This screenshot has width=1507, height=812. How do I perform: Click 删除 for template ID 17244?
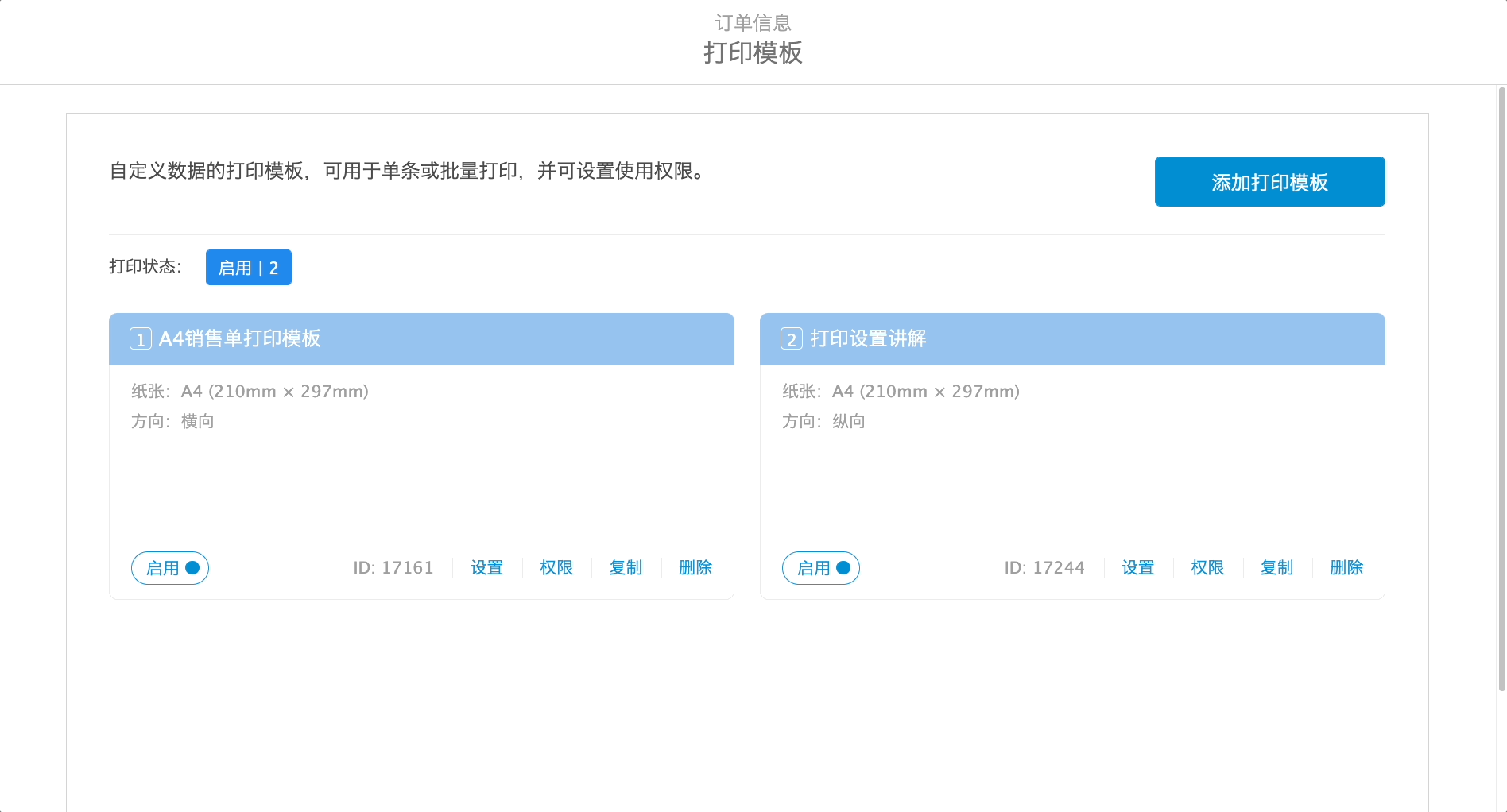pos(1346,567)
